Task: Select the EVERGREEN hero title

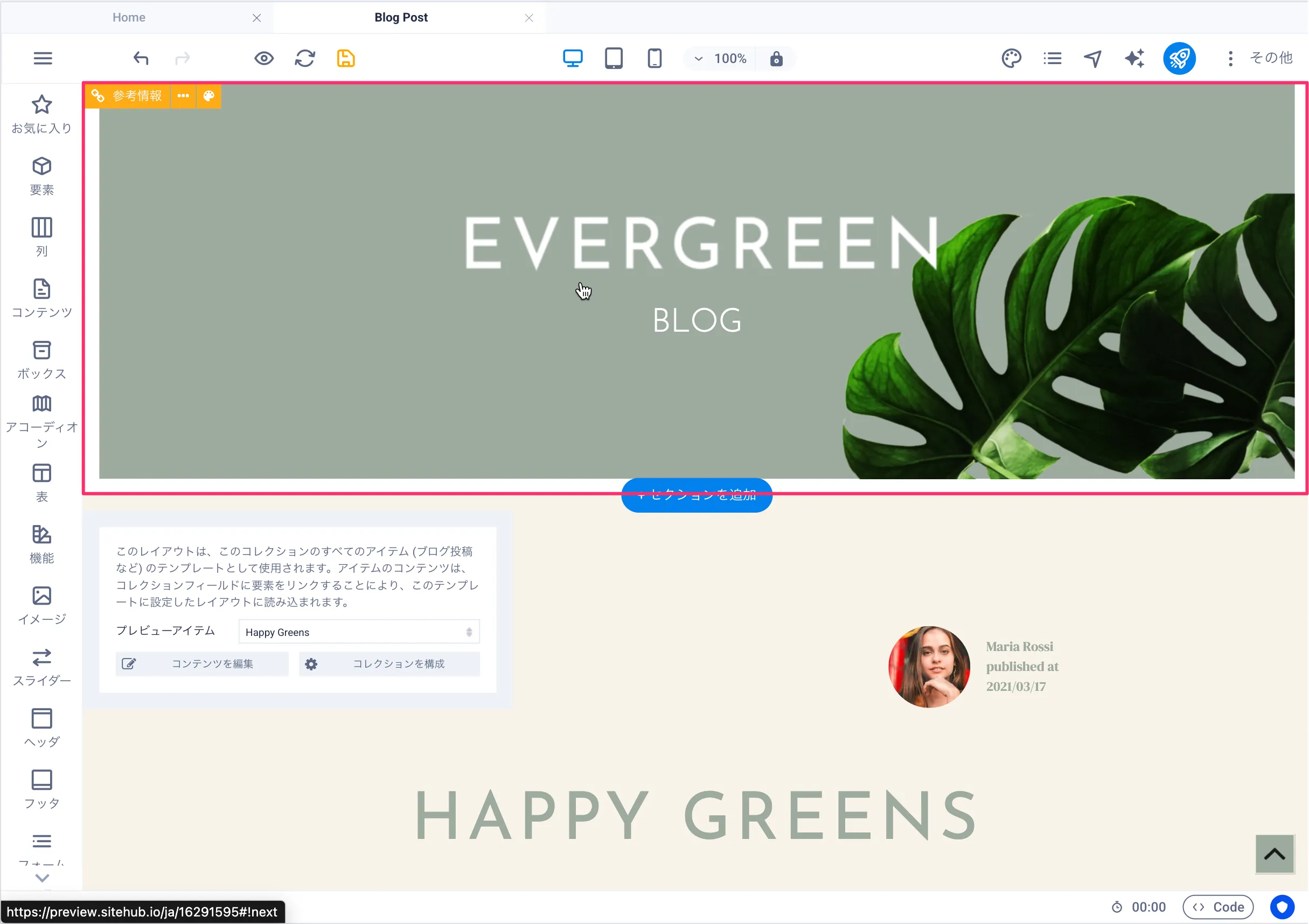Action: click(701, 242)
